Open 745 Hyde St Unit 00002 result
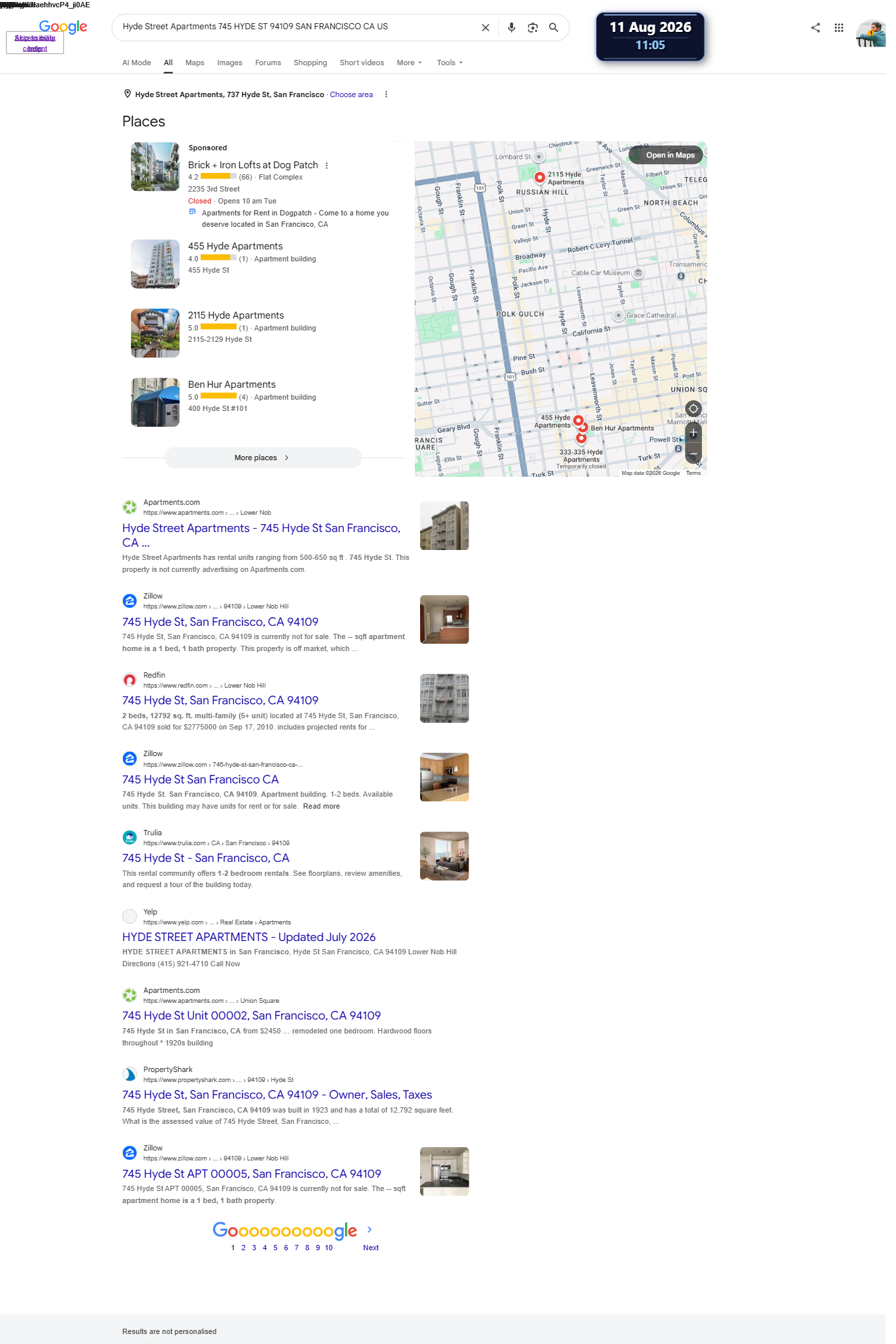 pyautogui.click(x=251, y=1015)
